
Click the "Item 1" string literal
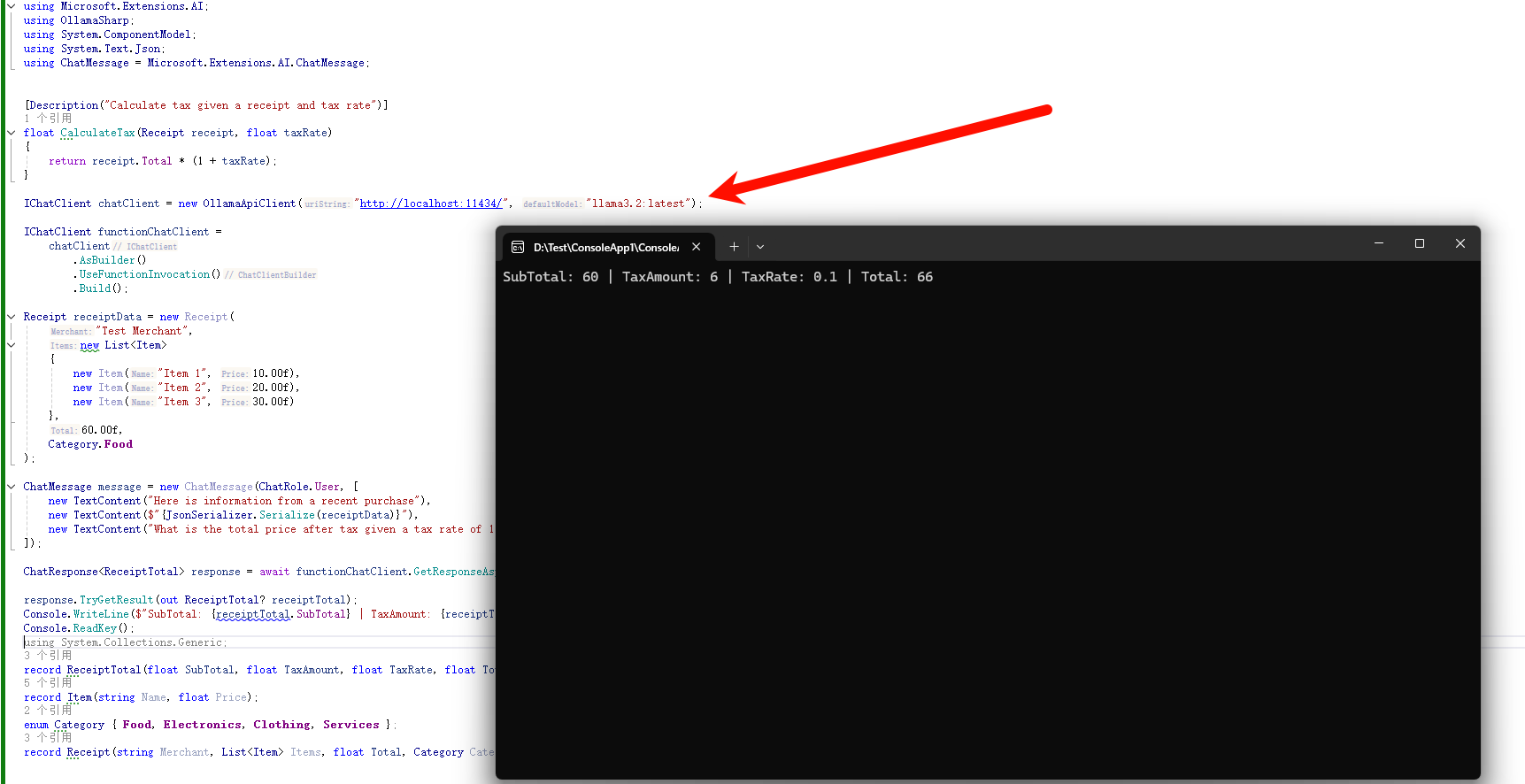pyautogui.click(x=183, y=373)
